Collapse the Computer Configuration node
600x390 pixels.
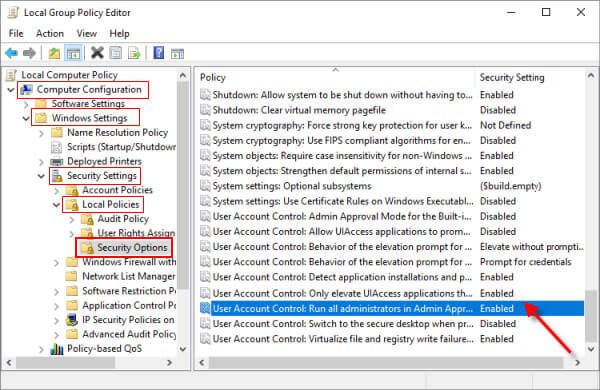11,90
